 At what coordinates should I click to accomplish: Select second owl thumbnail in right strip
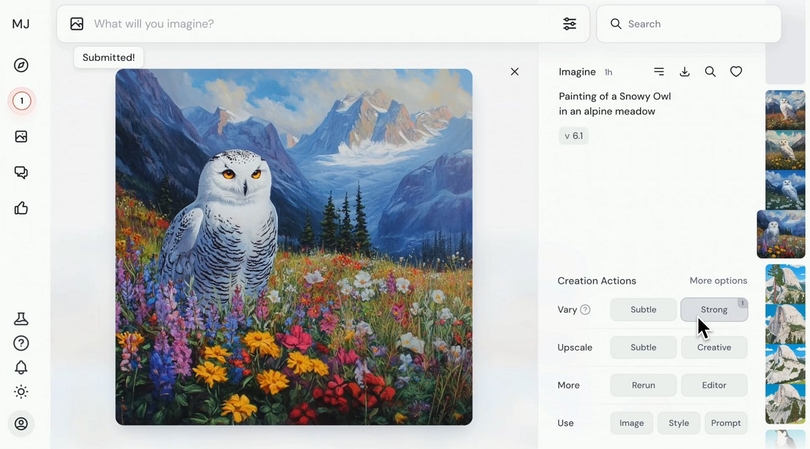[785, 150]
